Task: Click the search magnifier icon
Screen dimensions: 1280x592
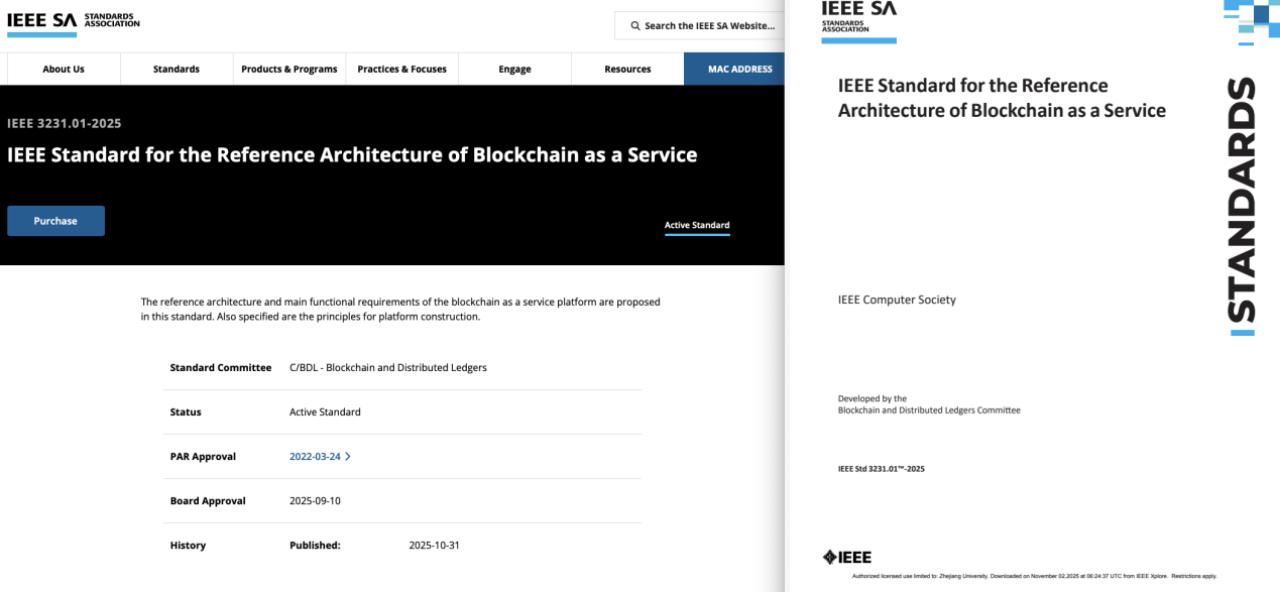Action: point(634,26)
